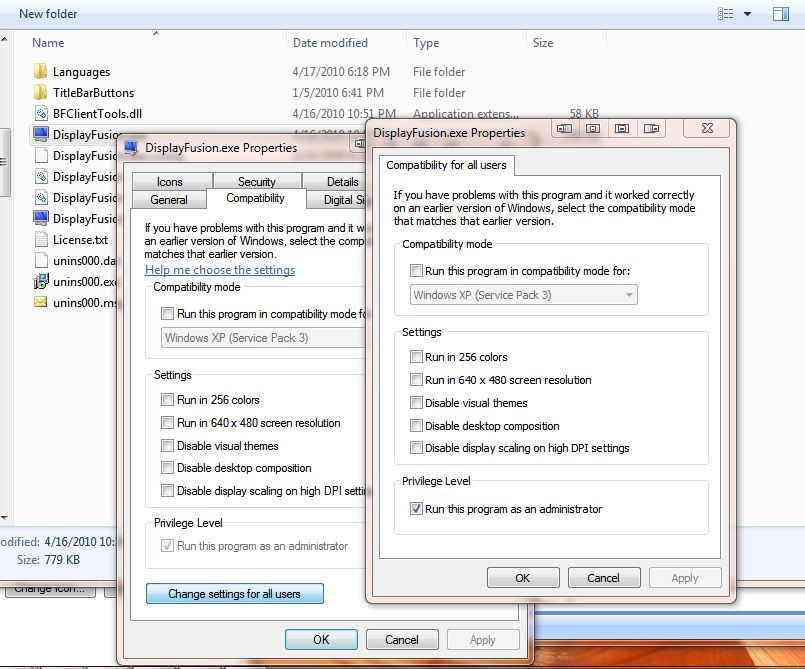Click the move-window-to-left-monitor title bar icon

coord(565,129)
